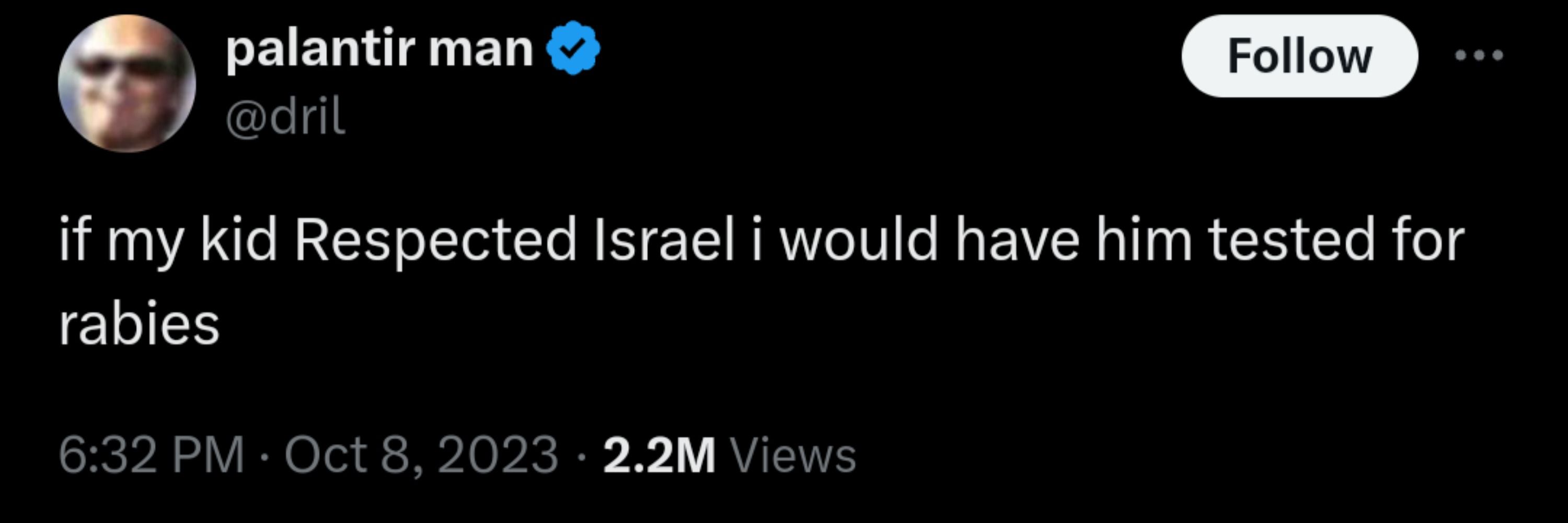Follow the palantir man account
Screen dimensions: 1568x523
(x=1299, y=56)
